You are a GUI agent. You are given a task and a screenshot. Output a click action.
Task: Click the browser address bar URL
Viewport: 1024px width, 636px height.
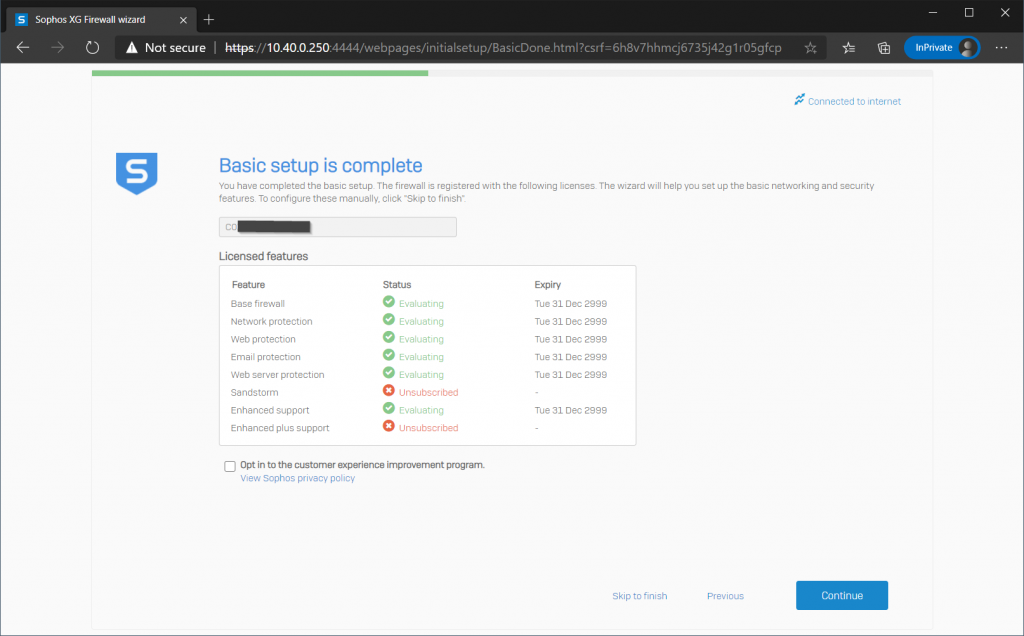tap(503, 48)
